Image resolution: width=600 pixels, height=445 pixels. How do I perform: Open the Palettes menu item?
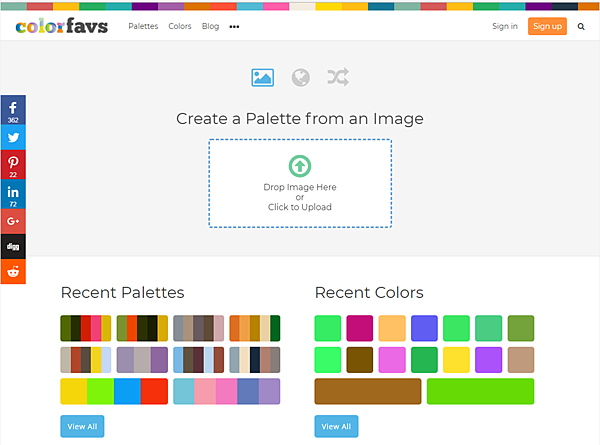point(143,26)
